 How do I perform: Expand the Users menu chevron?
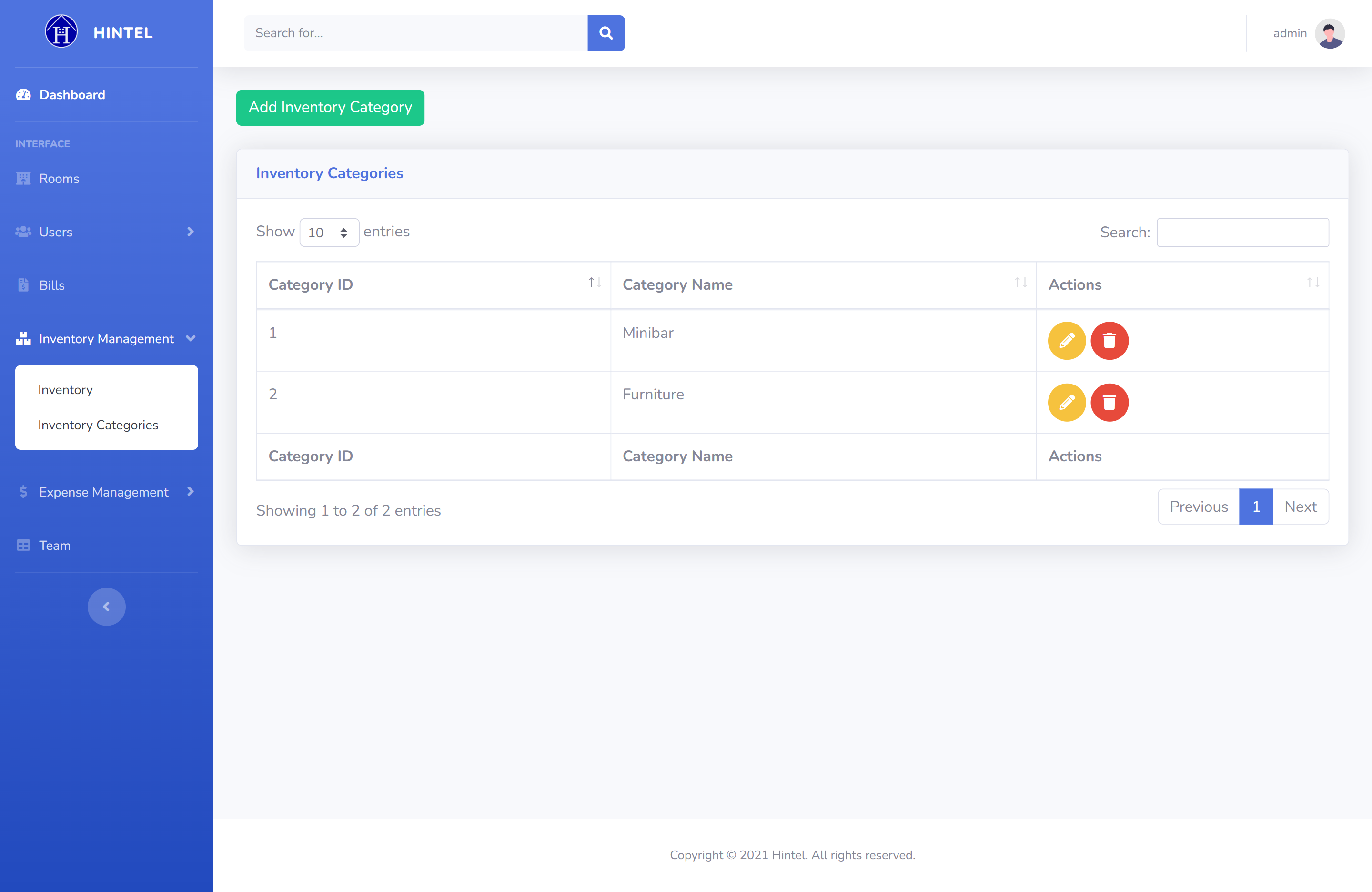[190, 232]
